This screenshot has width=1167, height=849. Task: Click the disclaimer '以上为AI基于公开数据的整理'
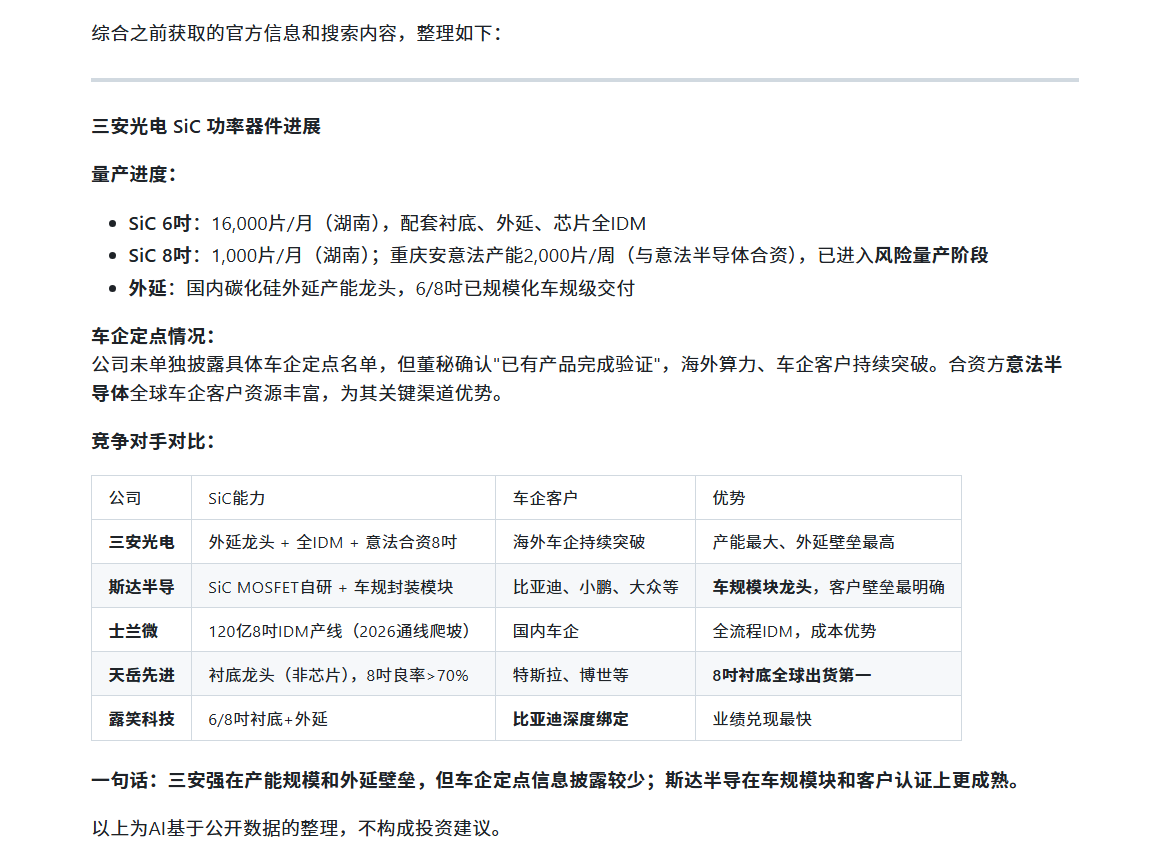click(298, 828)
